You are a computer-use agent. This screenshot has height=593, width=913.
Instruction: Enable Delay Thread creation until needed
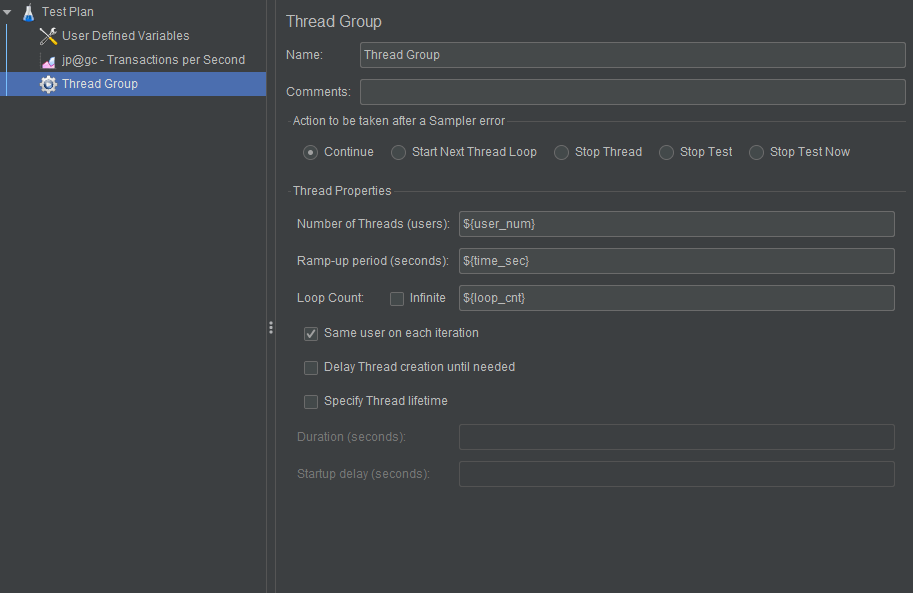tap(311, 368)
